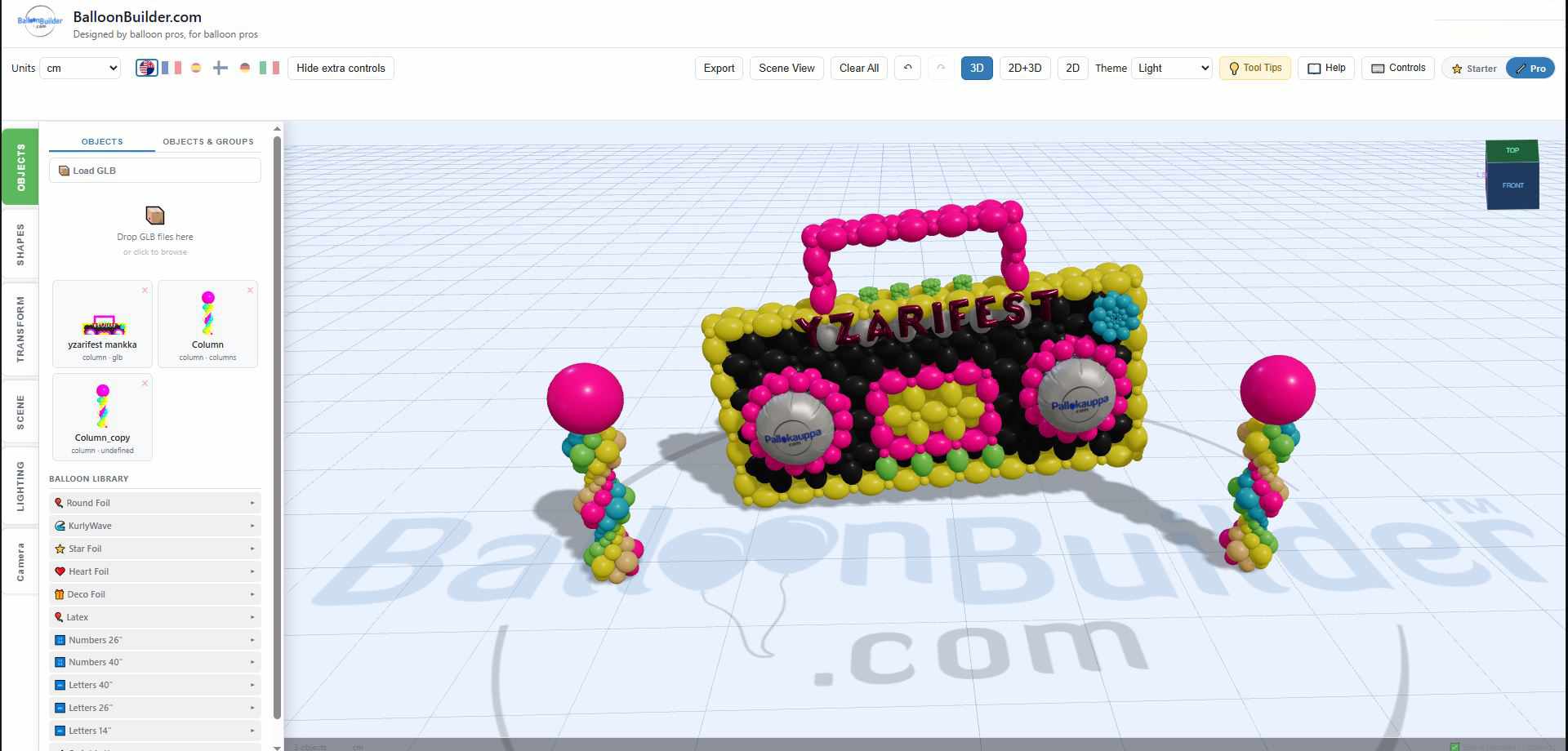The image size is (1568, 751).
Task: Open the TRANSFORM side tab
Action: pos(20,329)
